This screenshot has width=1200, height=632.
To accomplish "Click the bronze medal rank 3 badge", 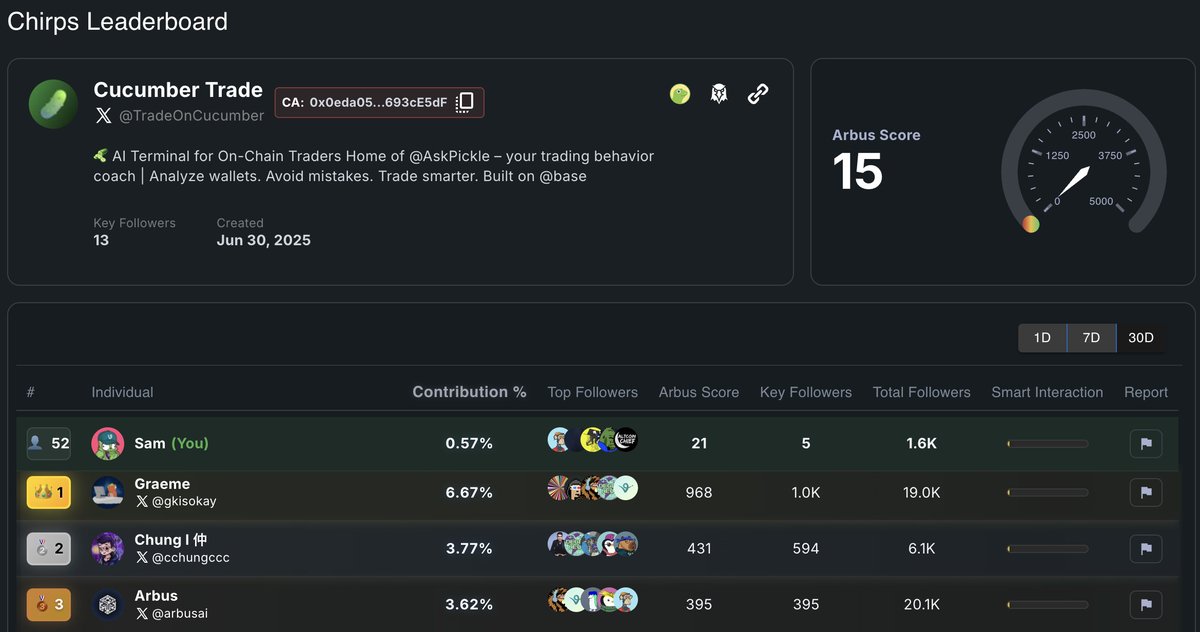I will pos(49,604).
